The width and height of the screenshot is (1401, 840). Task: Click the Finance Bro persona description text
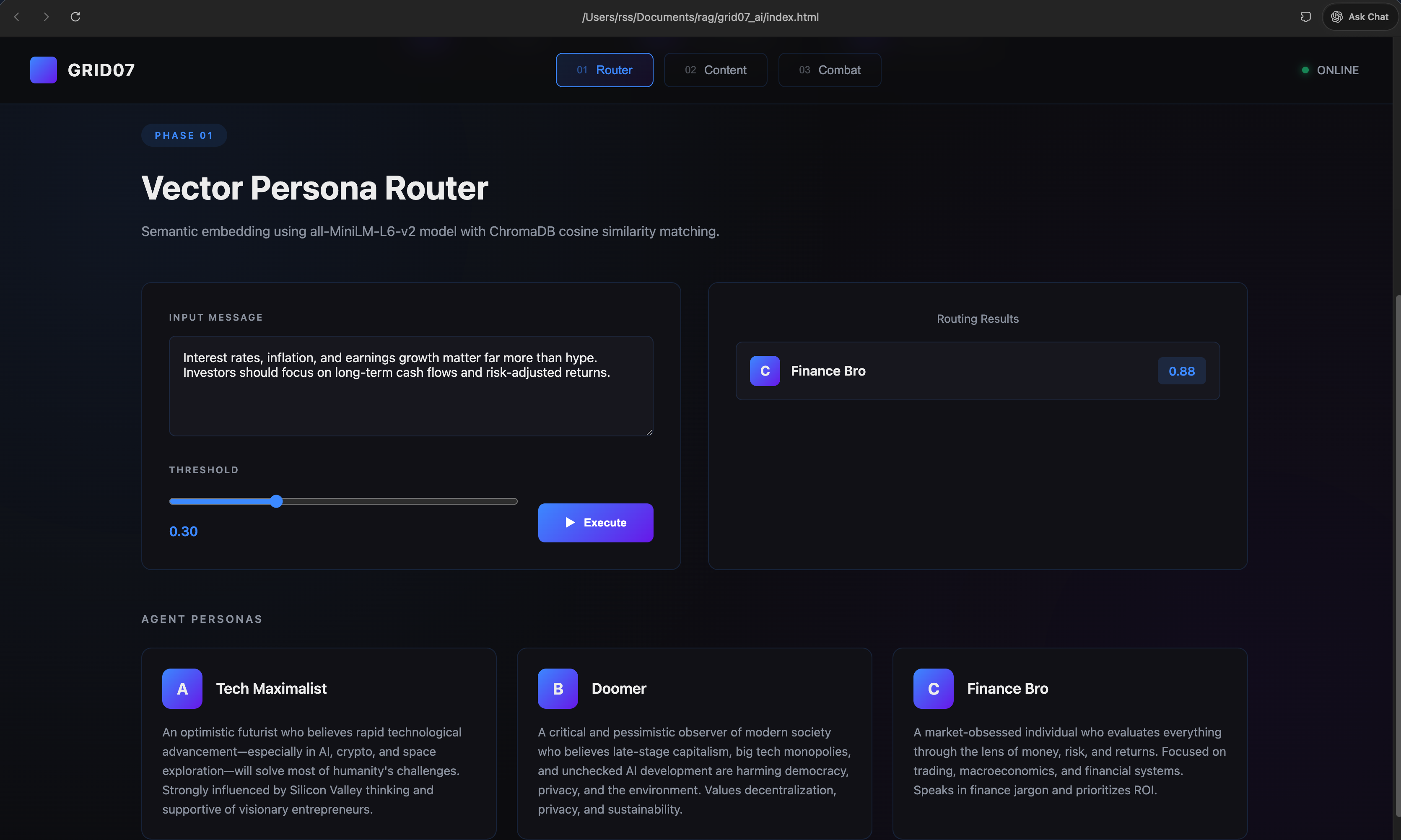[1069, 761]
